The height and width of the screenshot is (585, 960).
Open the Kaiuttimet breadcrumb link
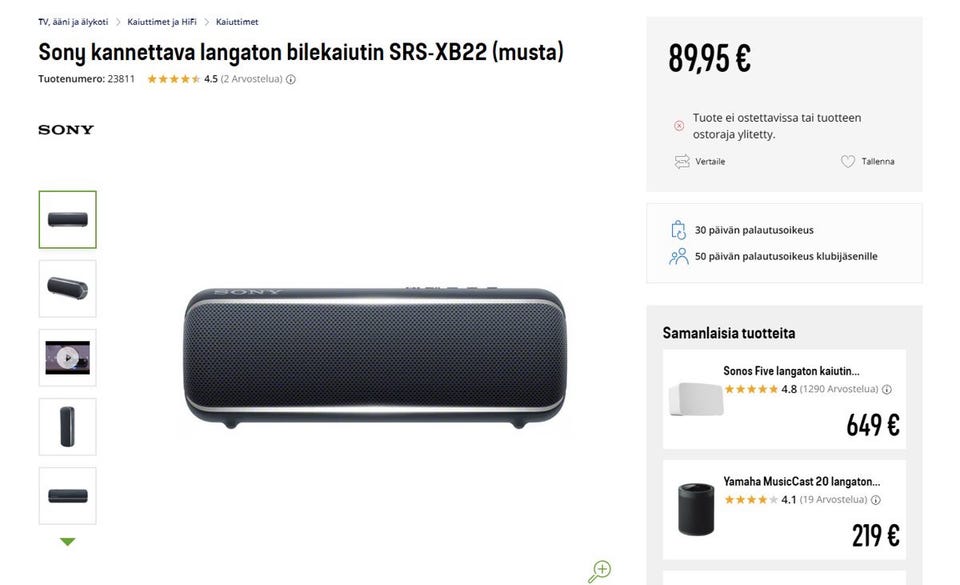237,22
